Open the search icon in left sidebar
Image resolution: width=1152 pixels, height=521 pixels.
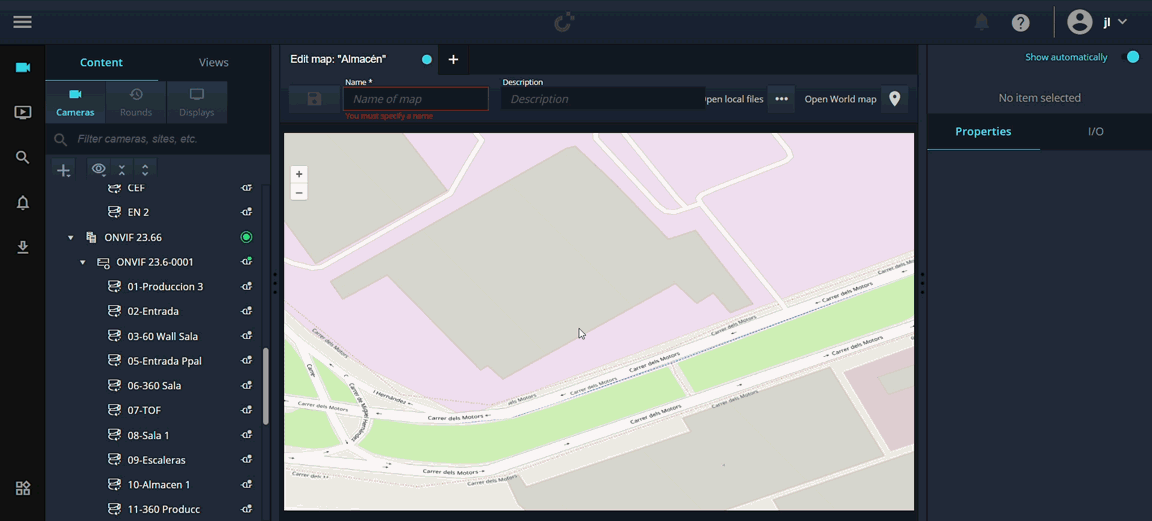[22, 157]
